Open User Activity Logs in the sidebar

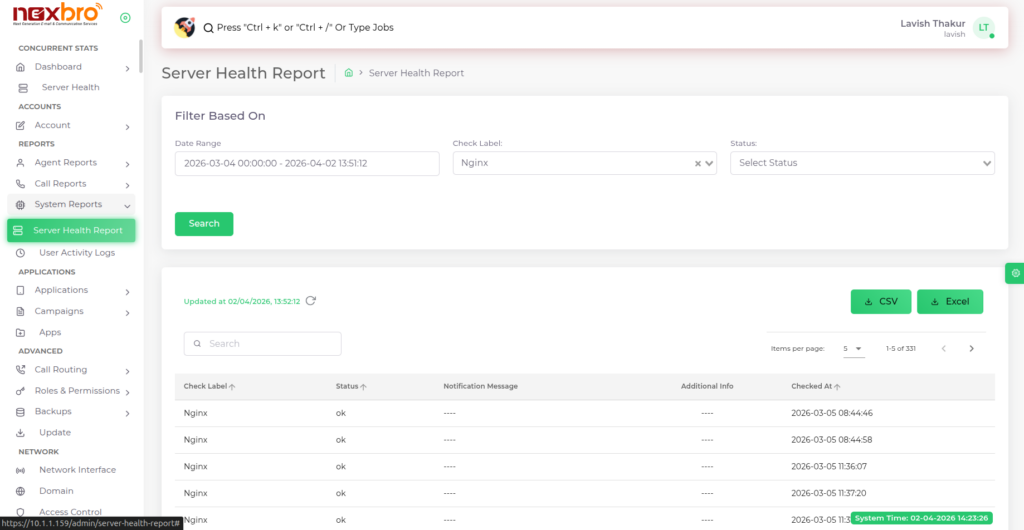[x=77, y=253]
